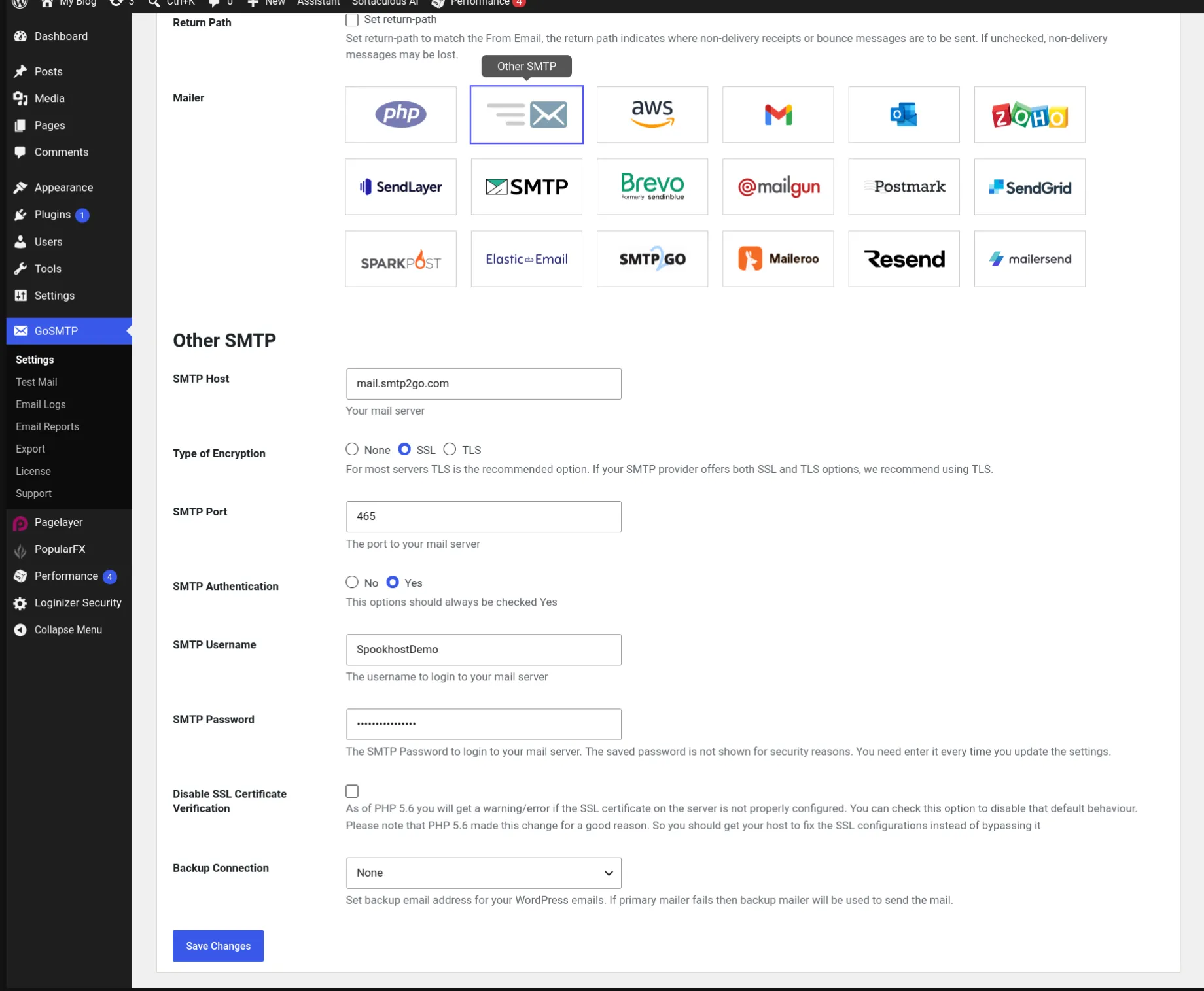This screenshot has width=1204, height=991.
Task: Open Email Reports in the sidebar
Action: pyautogui.click(x=47, y=426)
